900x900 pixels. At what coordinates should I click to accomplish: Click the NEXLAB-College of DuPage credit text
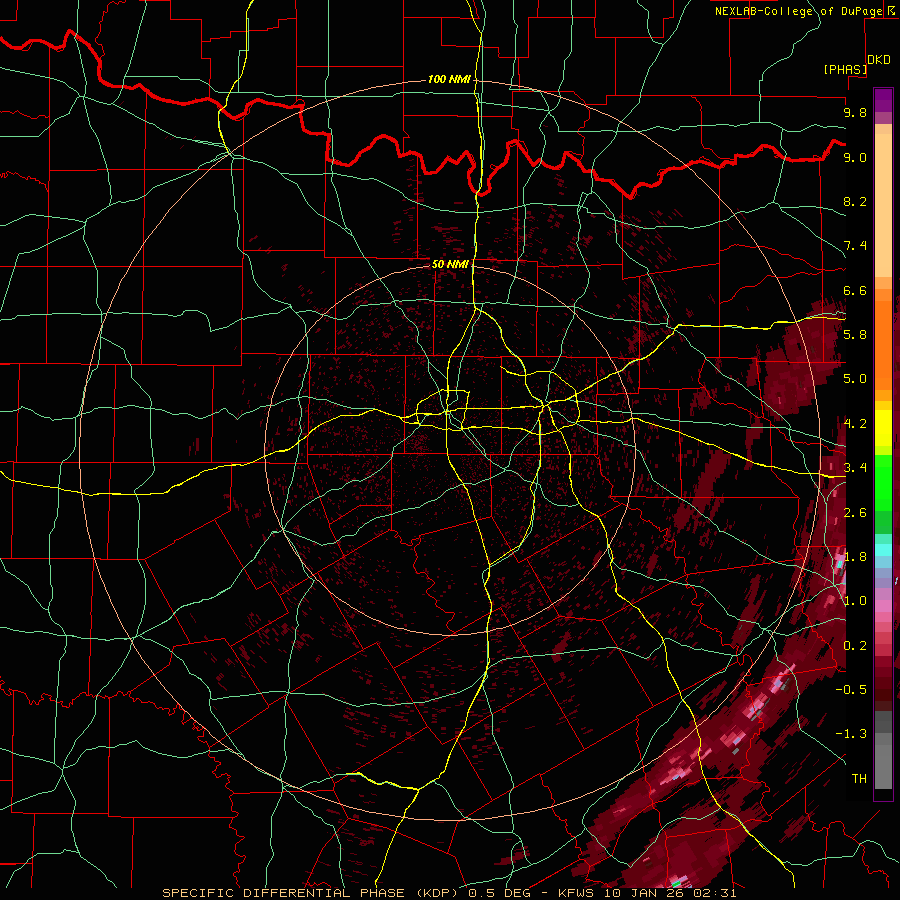click(798, 11)
